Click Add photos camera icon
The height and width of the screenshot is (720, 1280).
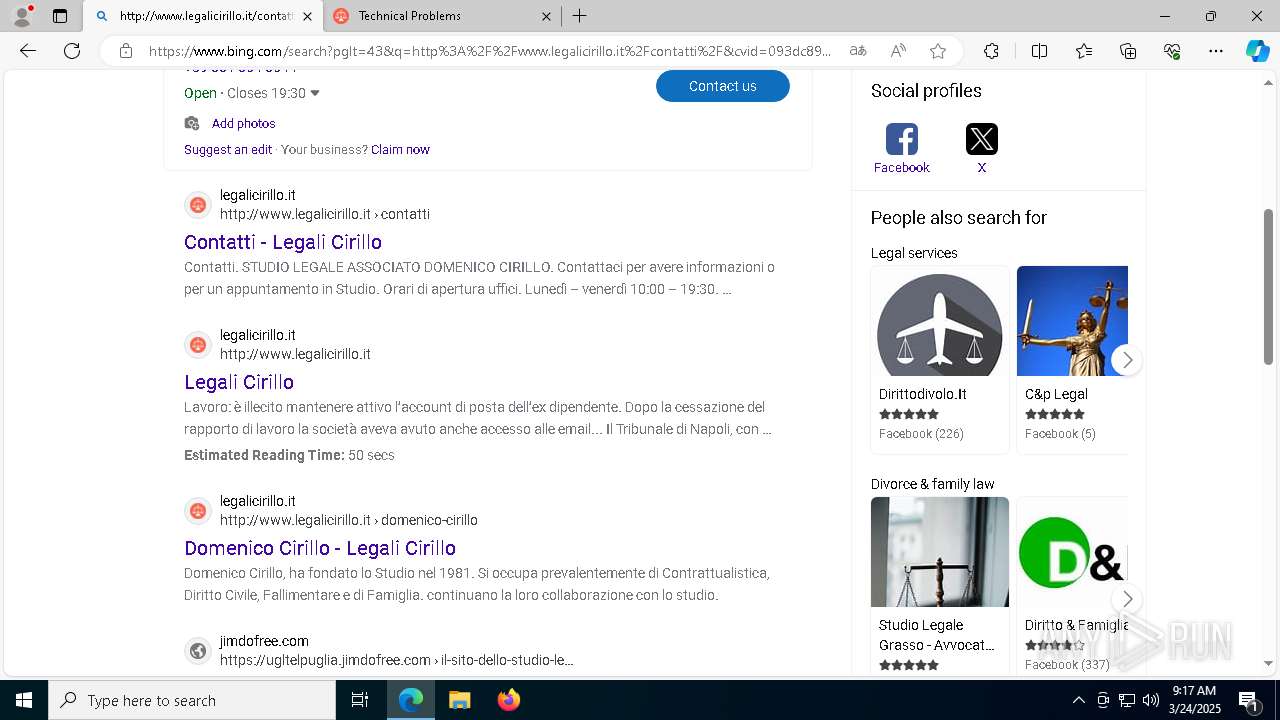coord(192,123)
